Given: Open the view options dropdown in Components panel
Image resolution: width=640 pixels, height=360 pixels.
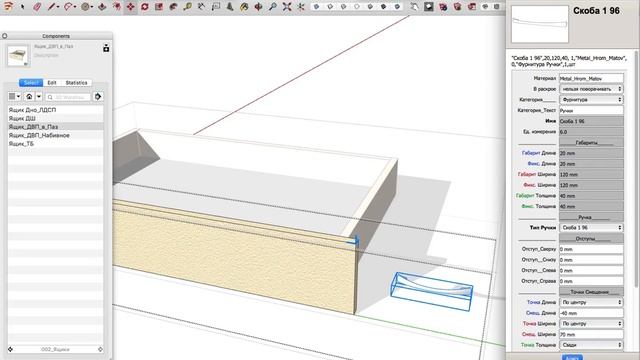Looking at the screenshot, I should point(15,97).
